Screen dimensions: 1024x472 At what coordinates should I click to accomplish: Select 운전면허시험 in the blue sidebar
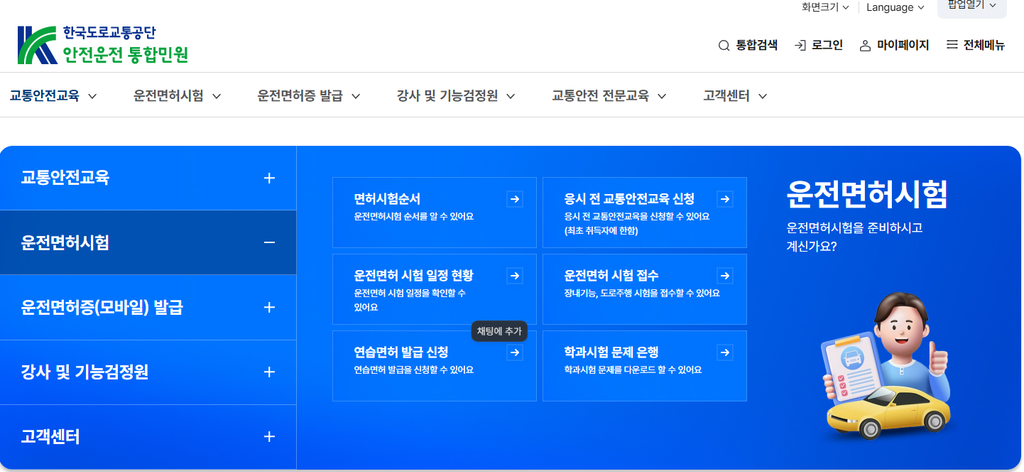point(148,243)
